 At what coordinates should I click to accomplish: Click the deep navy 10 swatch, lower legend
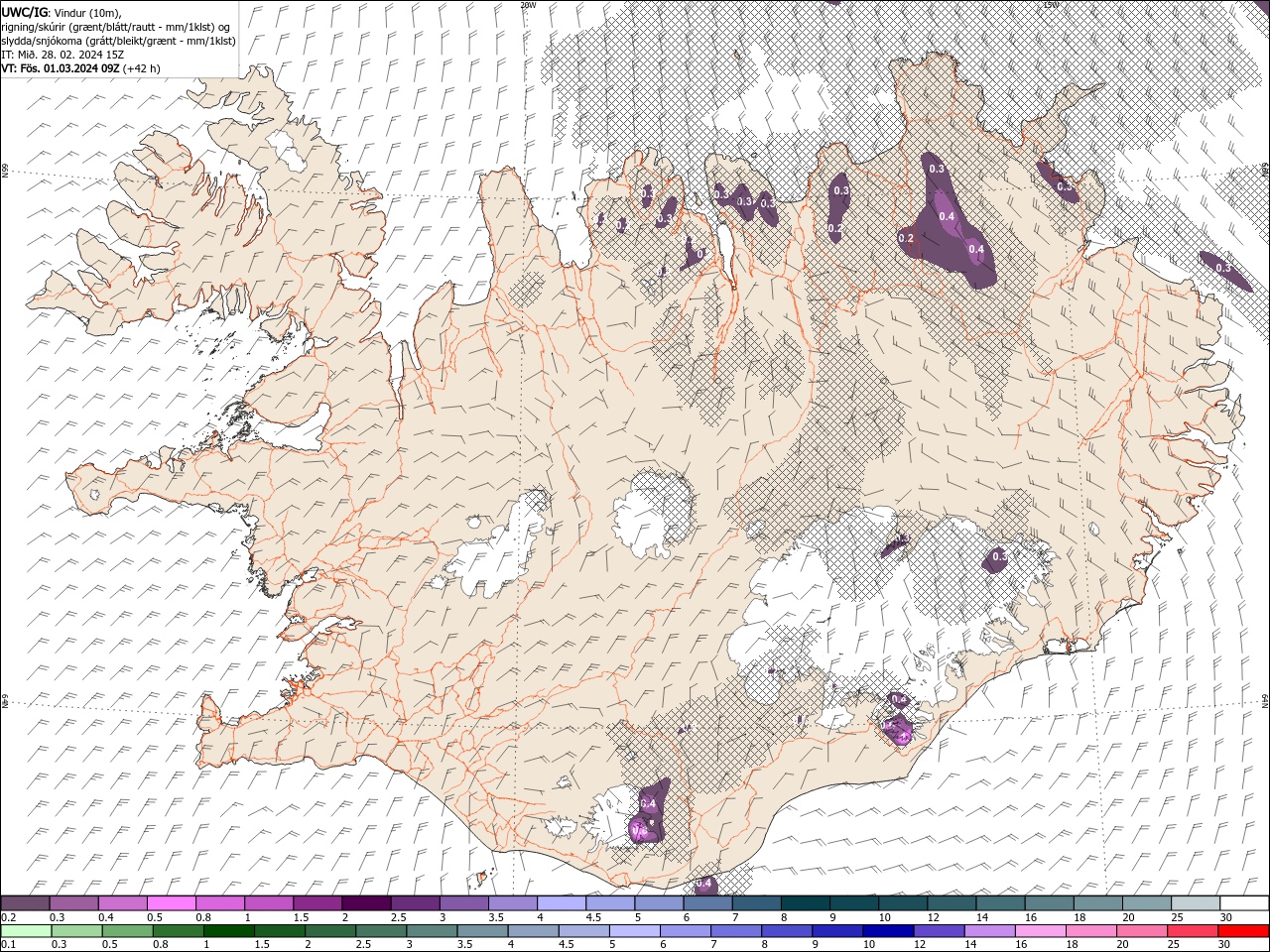[888, 931]
